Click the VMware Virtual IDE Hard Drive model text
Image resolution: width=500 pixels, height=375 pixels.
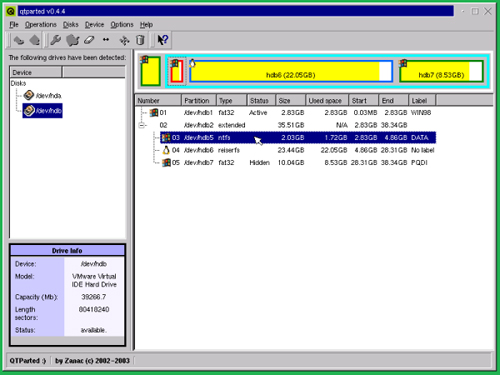(x=94, y=280)
